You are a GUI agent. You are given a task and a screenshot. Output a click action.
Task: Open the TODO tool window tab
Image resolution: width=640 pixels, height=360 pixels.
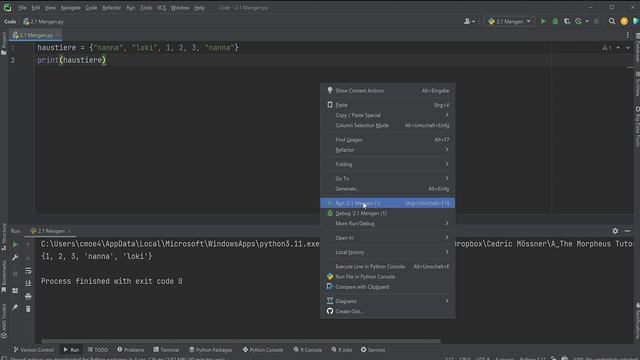pos(98,350)
